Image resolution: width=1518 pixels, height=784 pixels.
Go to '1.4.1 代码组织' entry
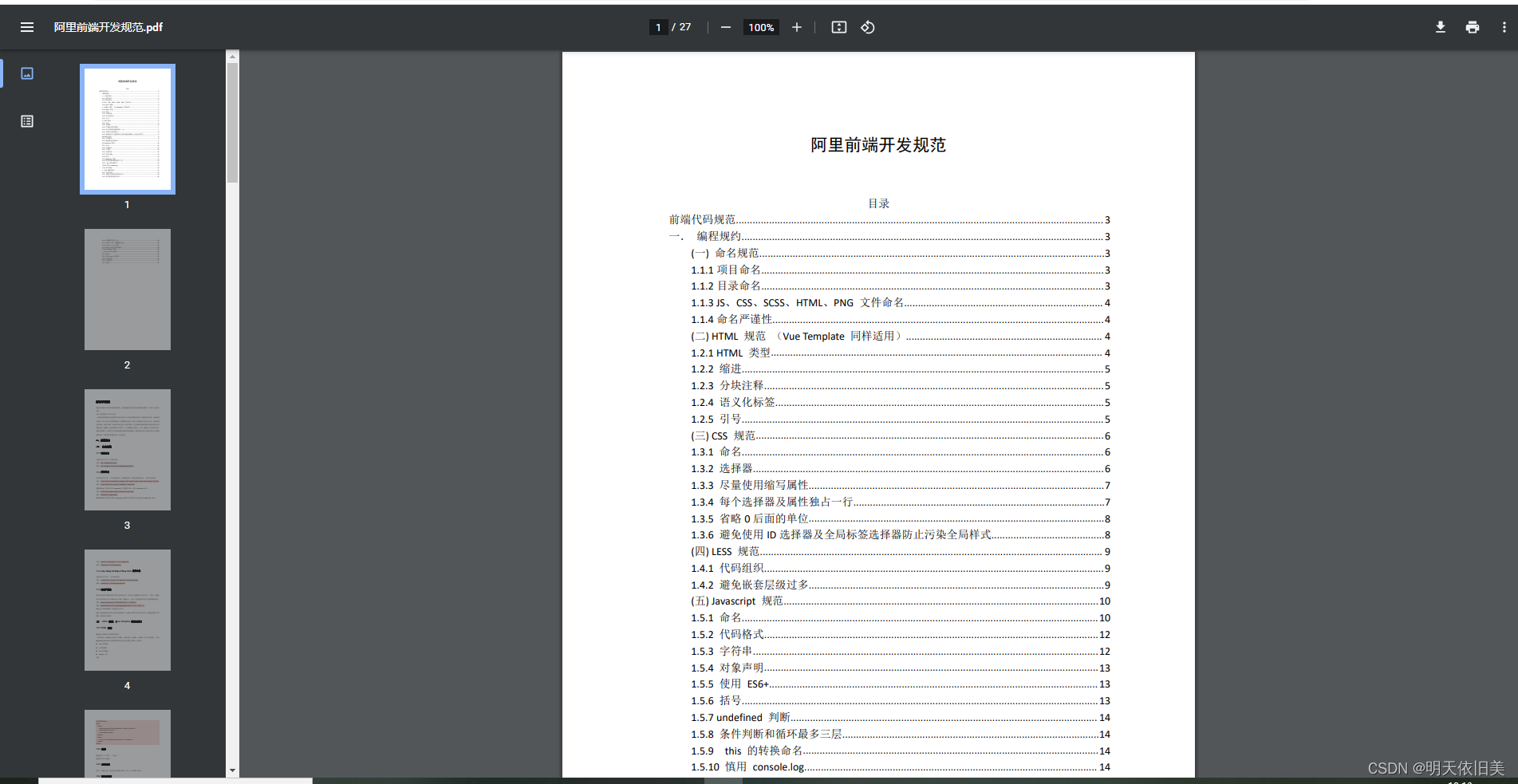point(901,568)
